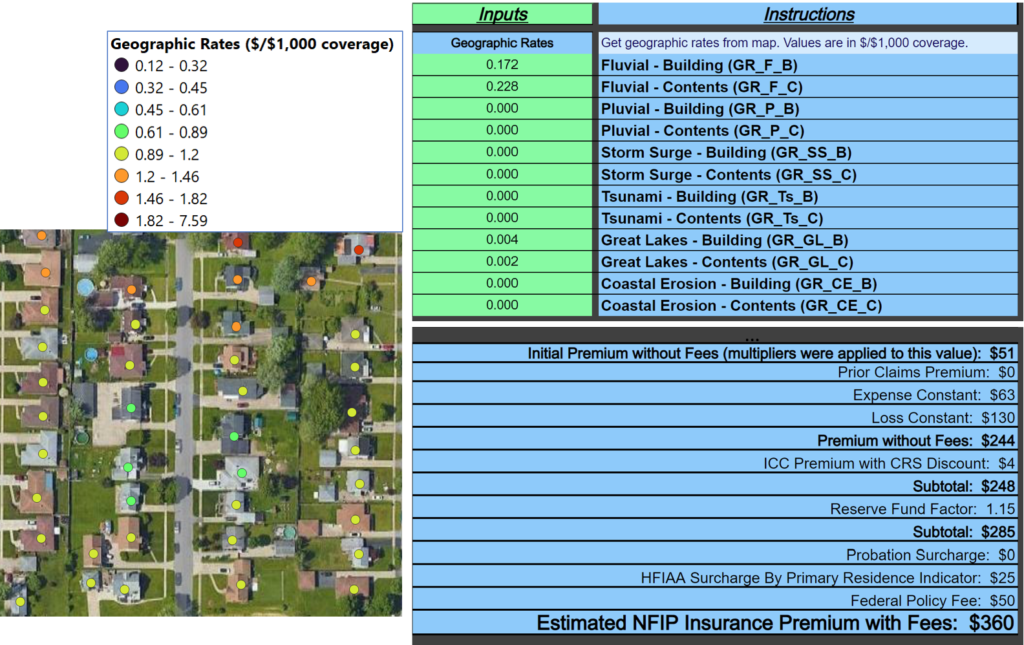The width and height of the screenshot is (1024, 645).
Task: Click the Fluvial - Building rate cell showing 0.172
Action: pyautogui.click(x=501, y=64)
